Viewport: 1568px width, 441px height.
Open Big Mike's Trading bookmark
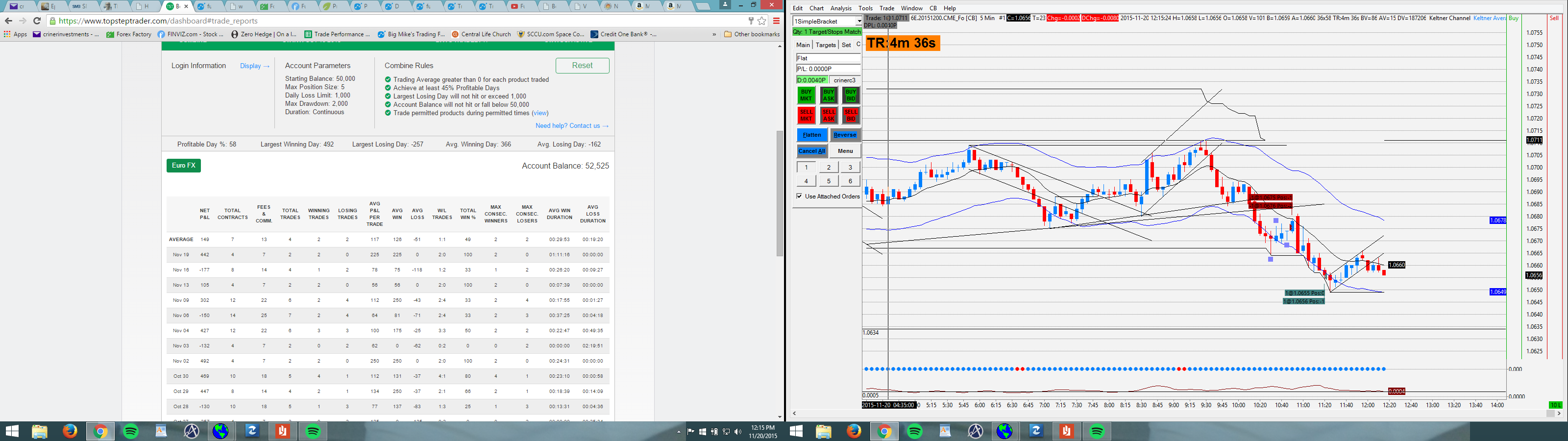412,34
